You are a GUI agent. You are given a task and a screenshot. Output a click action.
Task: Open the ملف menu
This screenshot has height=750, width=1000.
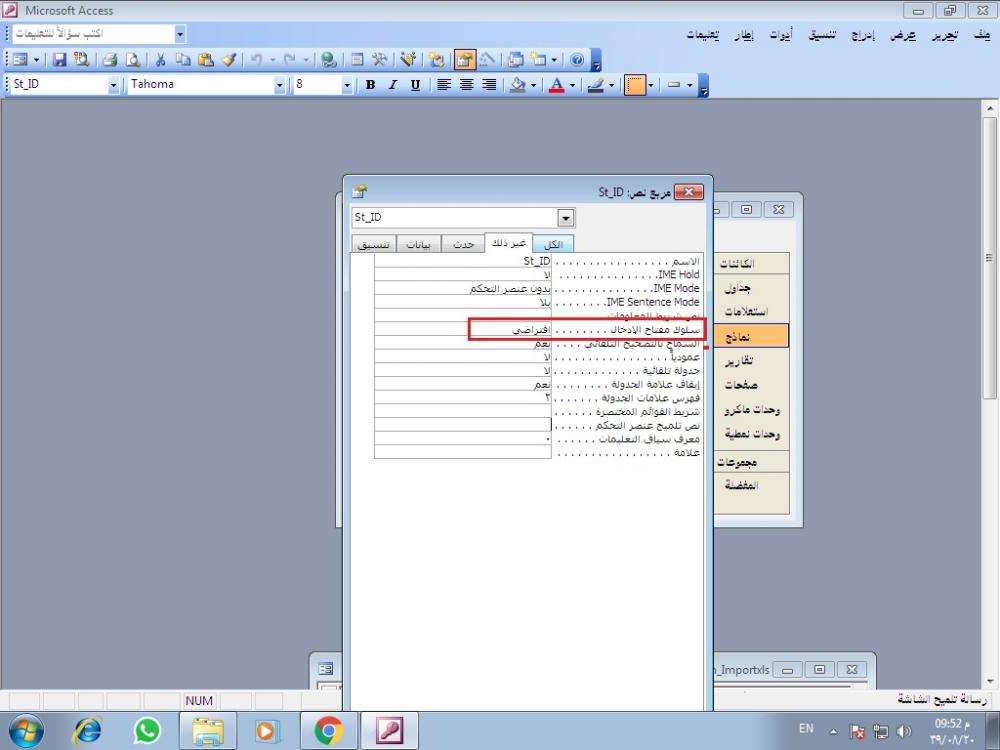[982, 35]
